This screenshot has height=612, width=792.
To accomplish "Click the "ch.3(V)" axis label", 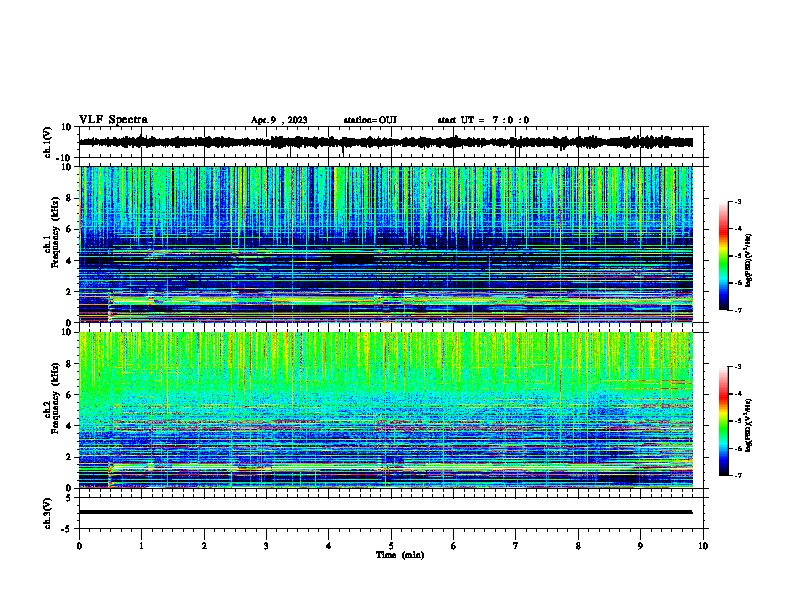I will (48, 513).
